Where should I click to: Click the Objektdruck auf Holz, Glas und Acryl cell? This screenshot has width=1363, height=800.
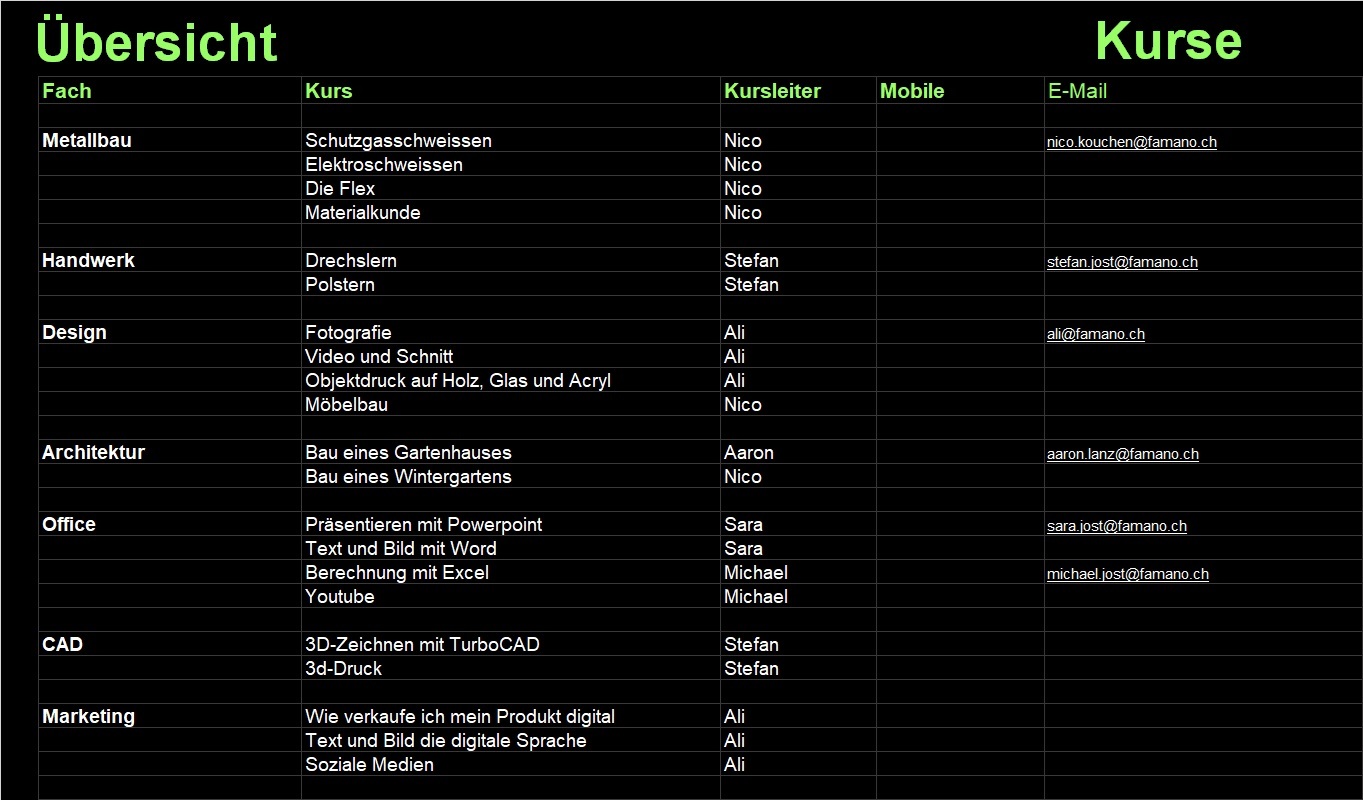[458, 381]
